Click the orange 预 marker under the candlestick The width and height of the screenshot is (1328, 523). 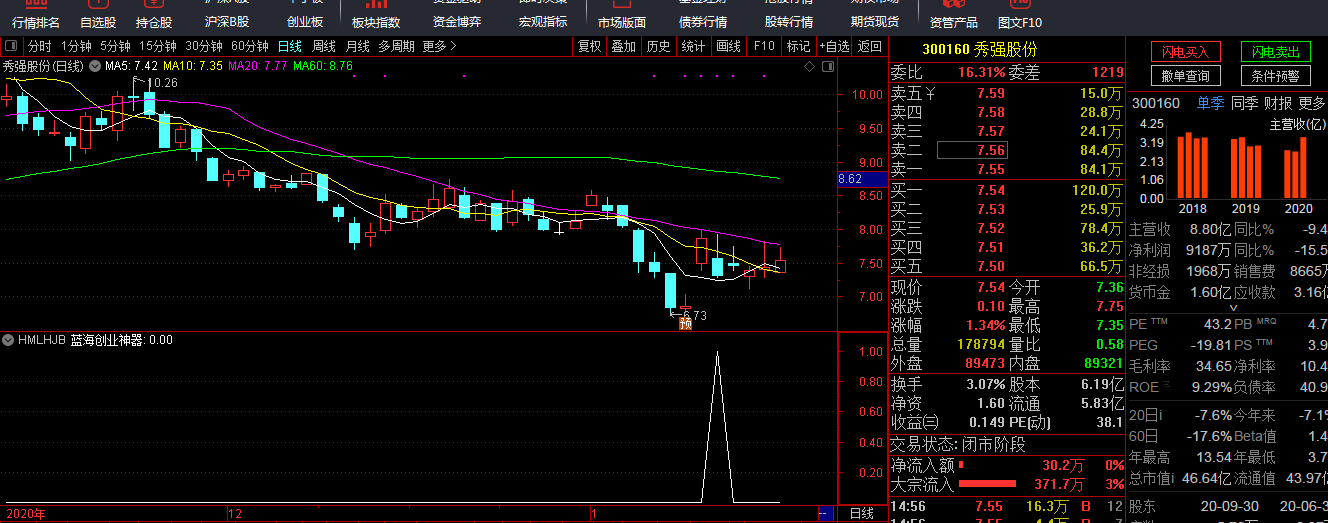[685, 323]
